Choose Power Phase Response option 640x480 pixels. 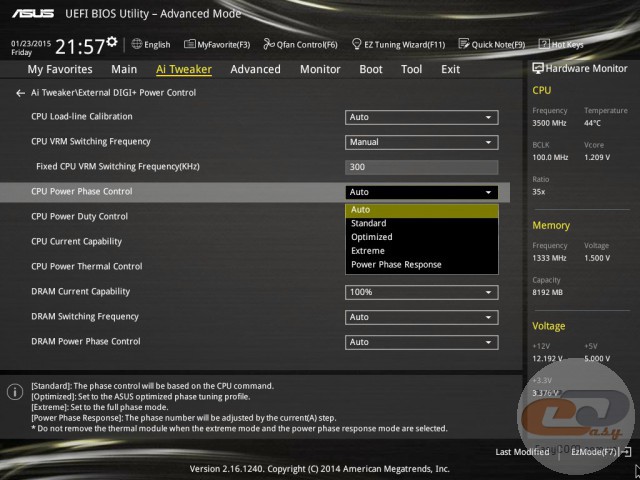click(422, 265)
